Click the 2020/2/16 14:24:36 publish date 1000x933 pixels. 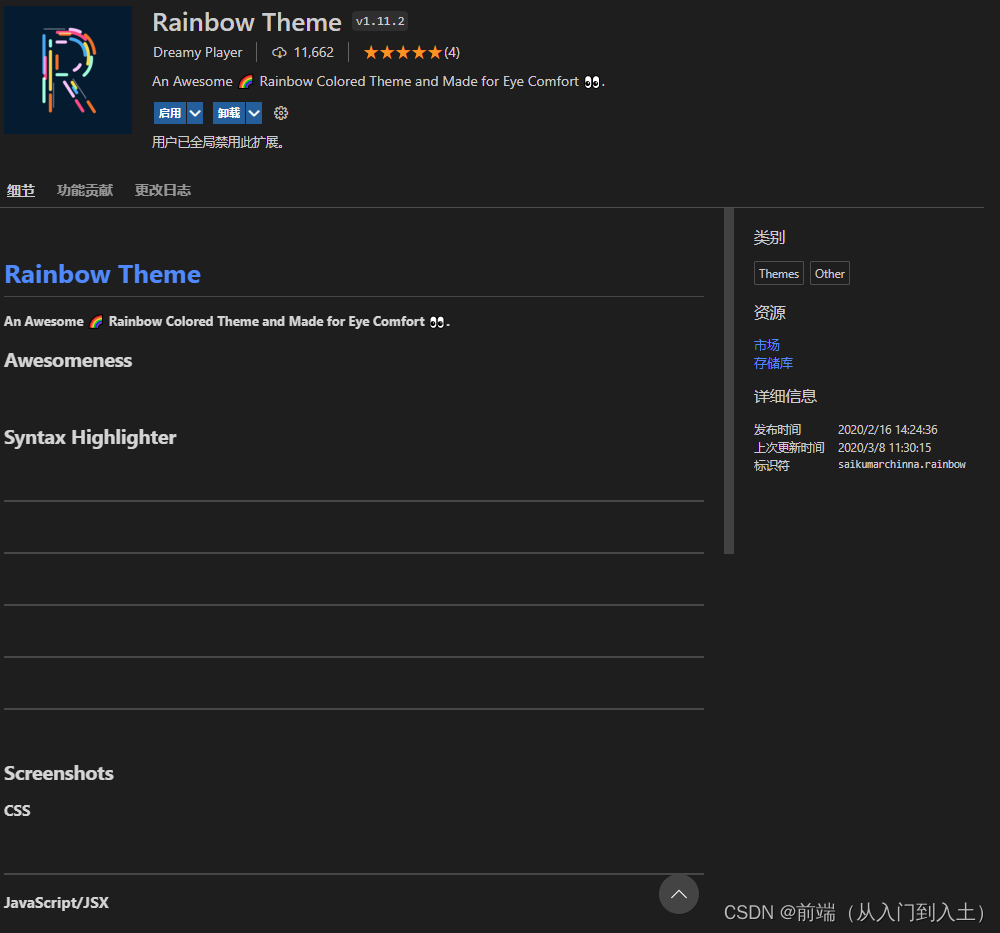(888, 430)
